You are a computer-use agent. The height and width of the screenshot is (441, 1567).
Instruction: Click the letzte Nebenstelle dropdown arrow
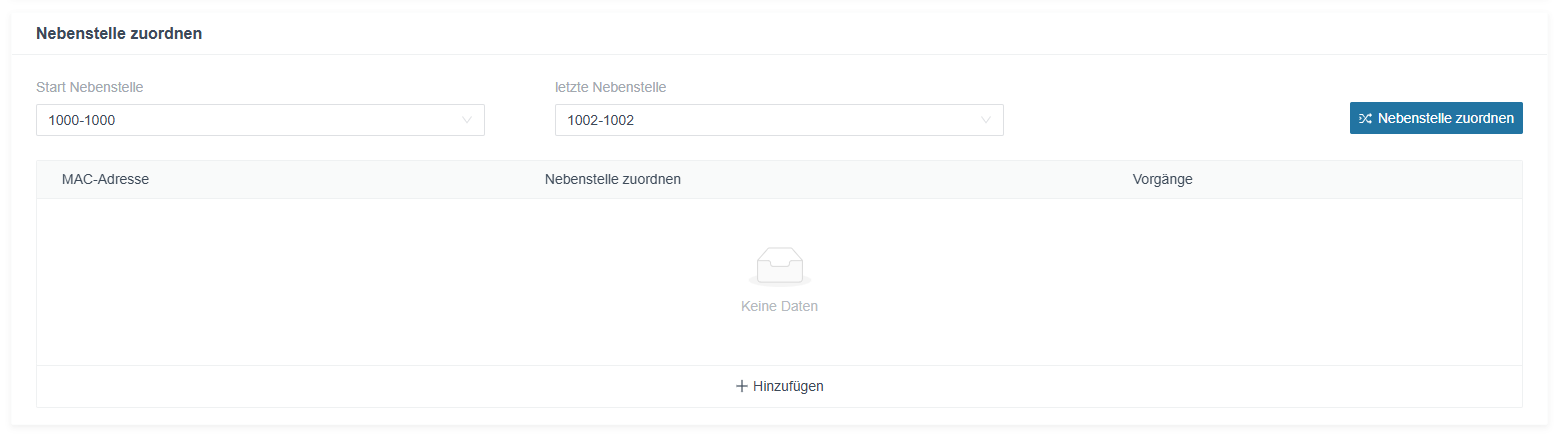coord(986,120)
